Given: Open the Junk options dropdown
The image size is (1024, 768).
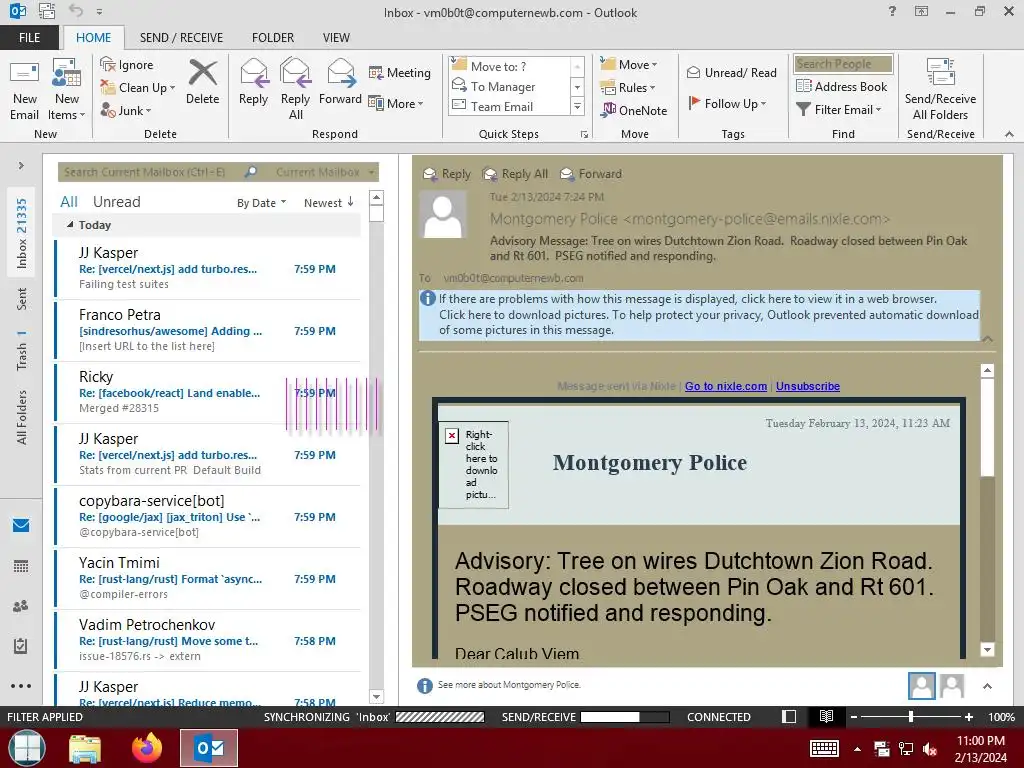Looking at the screenshot, I should pyautogui.click(x=126, y=110).
